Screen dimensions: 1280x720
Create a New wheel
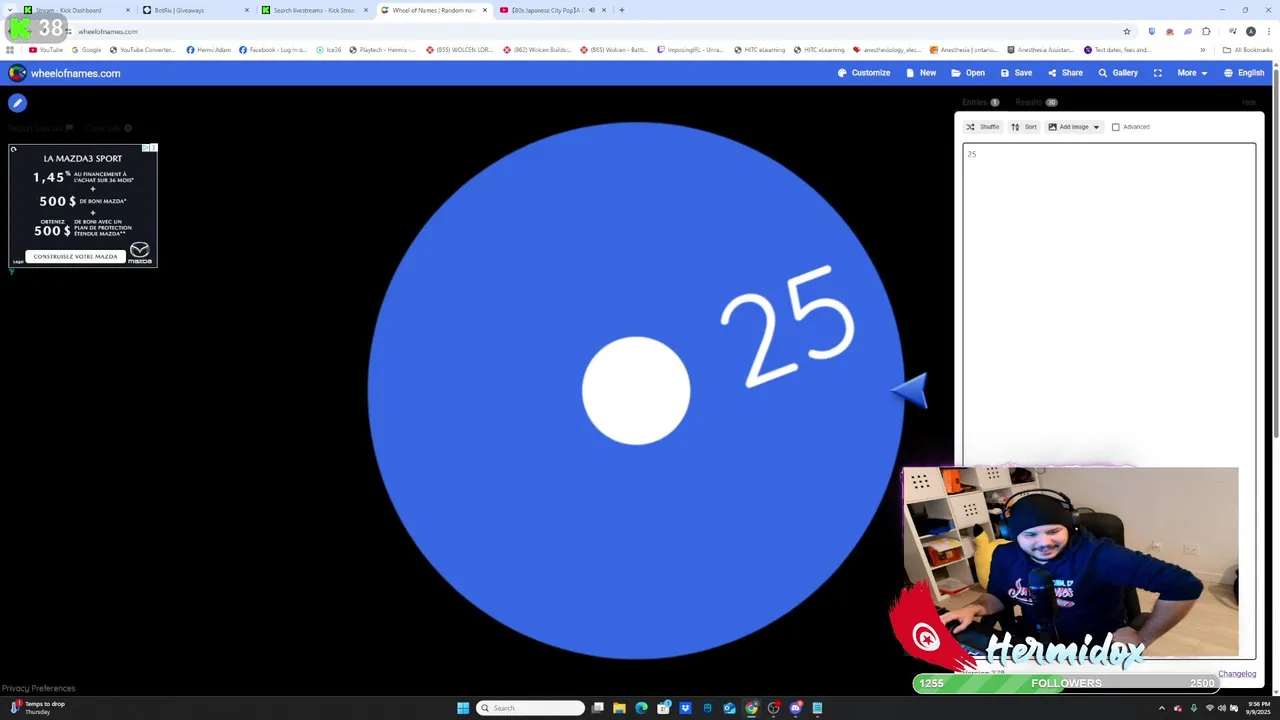pos(921,73)
